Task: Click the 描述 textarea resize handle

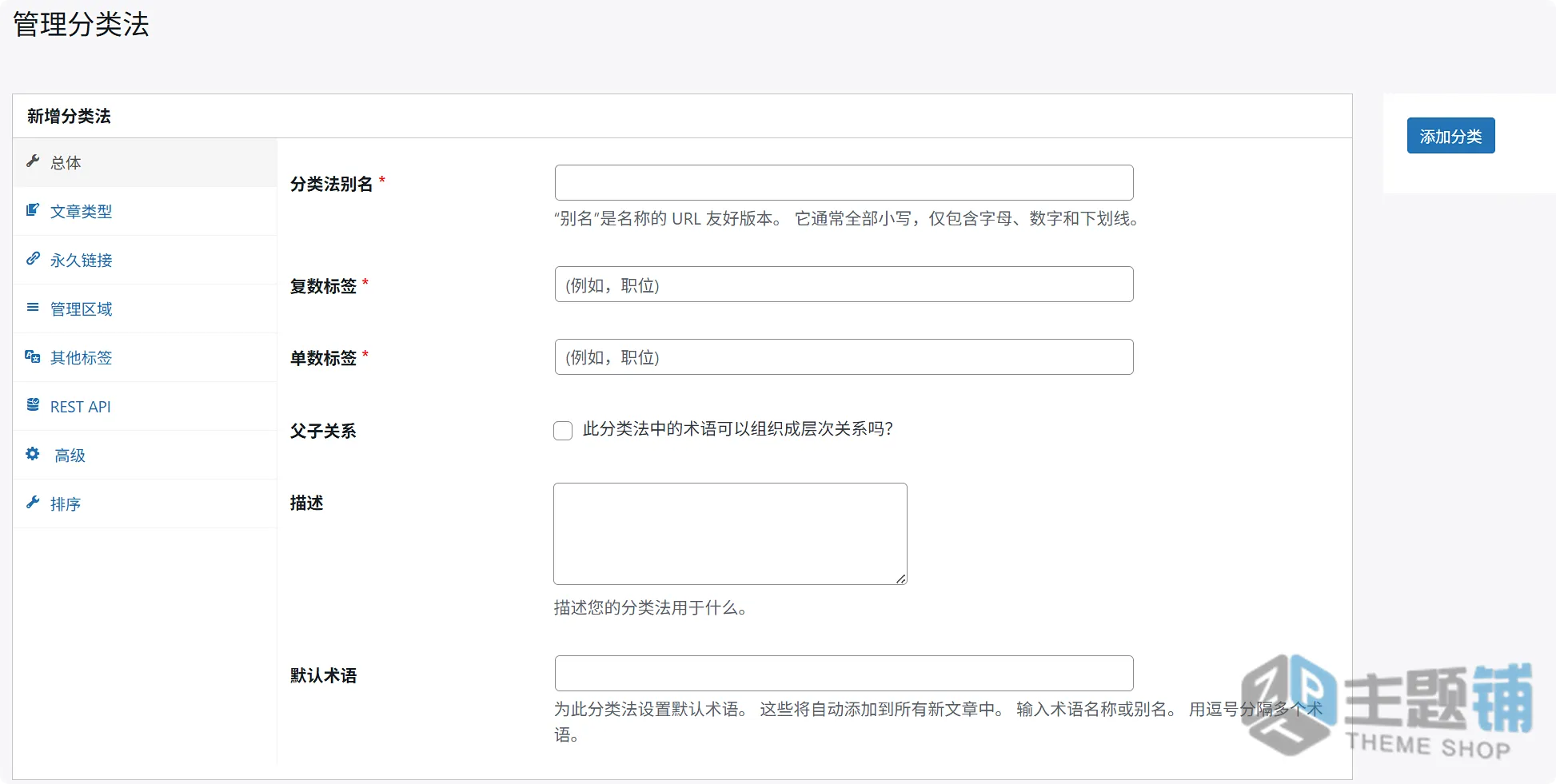Action: pyautogui.click(x=901, y=579)
